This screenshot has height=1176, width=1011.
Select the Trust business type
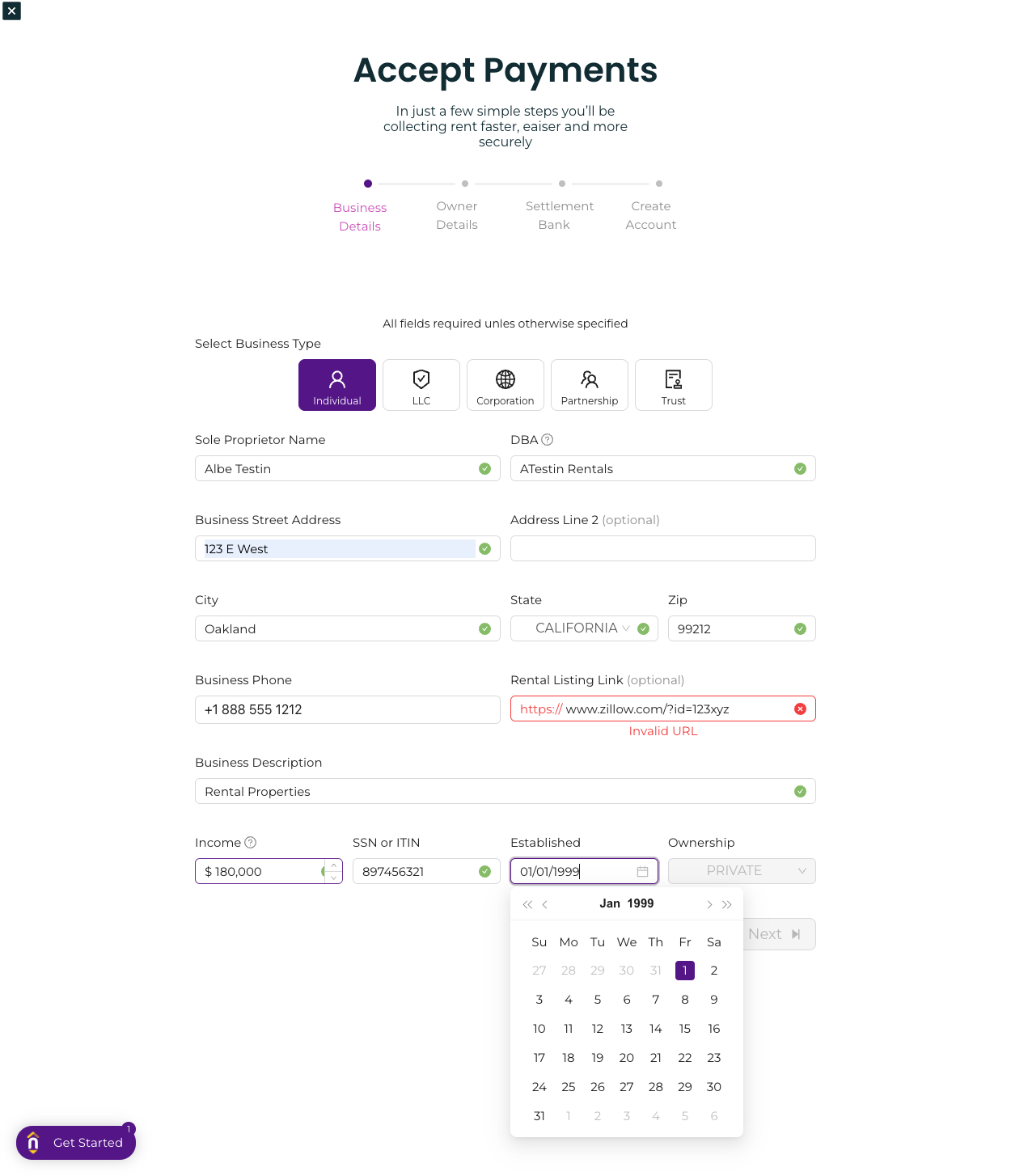[674, 385]
